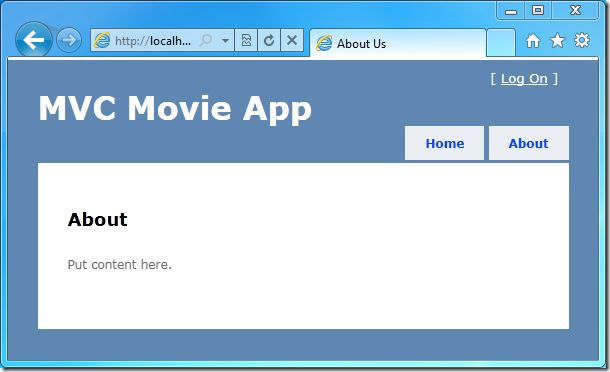610x372 pixels.
Task: Open the Tools gear menu
Action: point(582,40)
